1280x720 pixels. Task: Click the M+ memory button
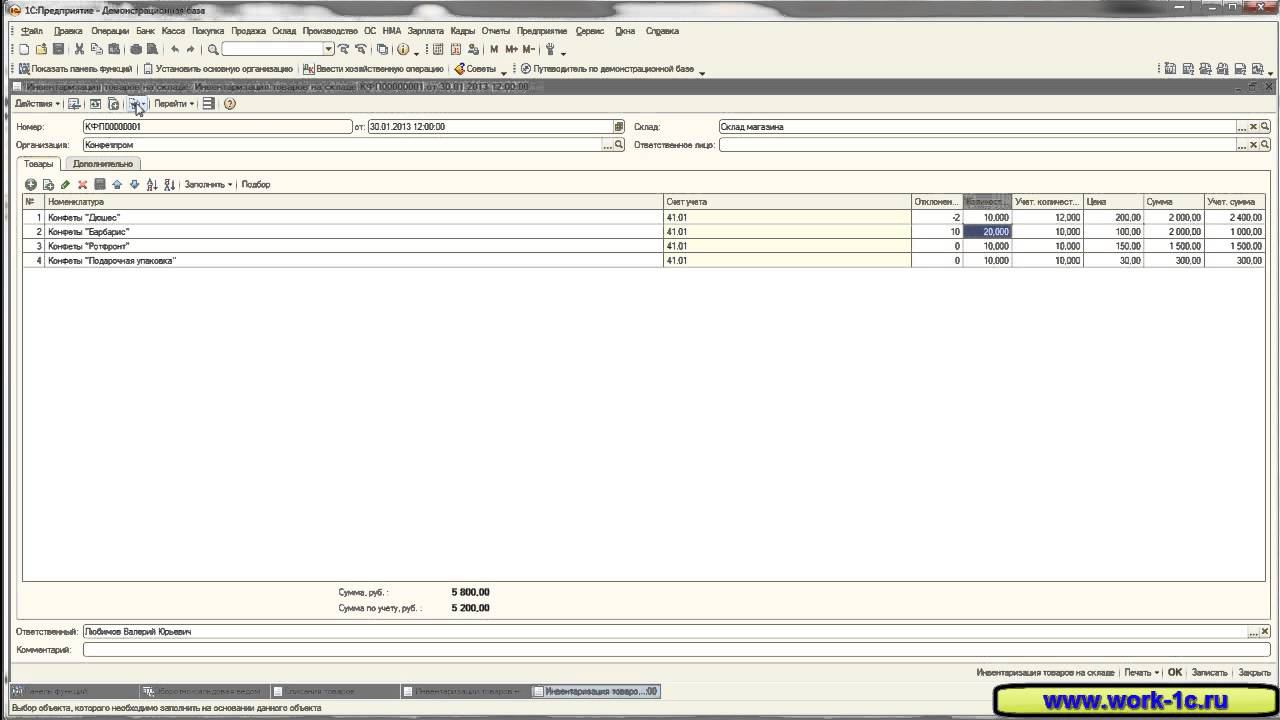[x=511, y=49]
